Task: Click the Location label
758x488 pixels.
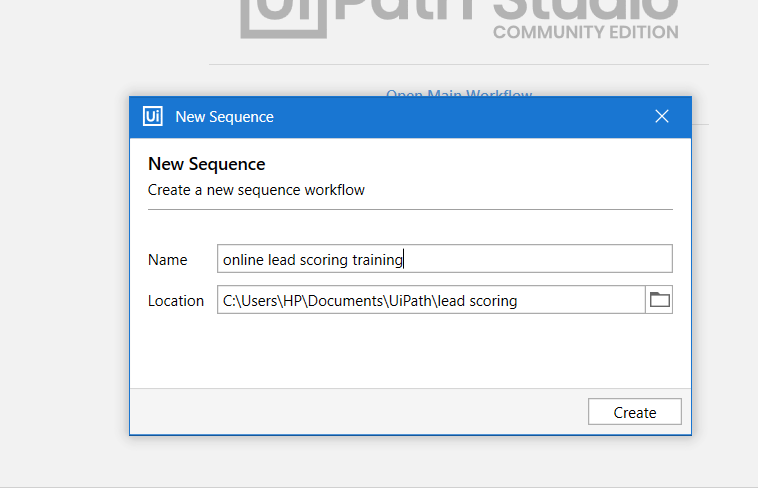Action: [x=175, y=301]
